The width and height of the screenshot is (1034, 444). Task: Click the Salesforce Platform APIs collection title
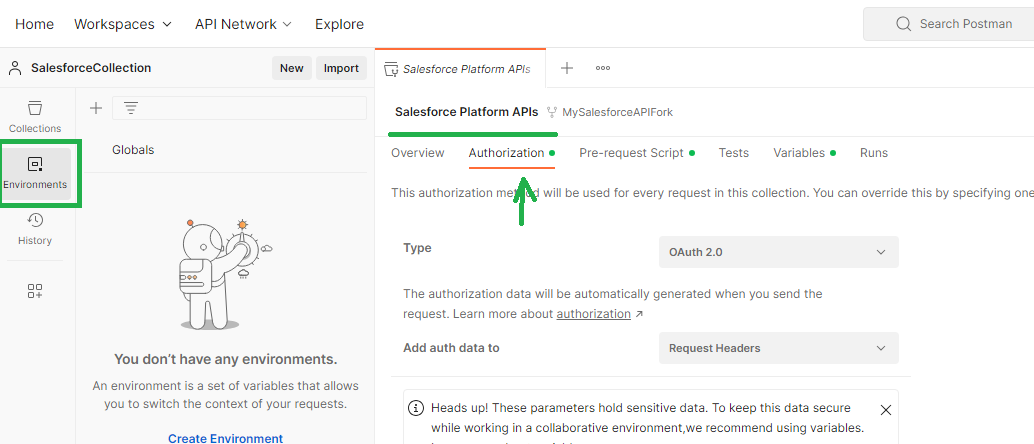[x=466, y=112]
